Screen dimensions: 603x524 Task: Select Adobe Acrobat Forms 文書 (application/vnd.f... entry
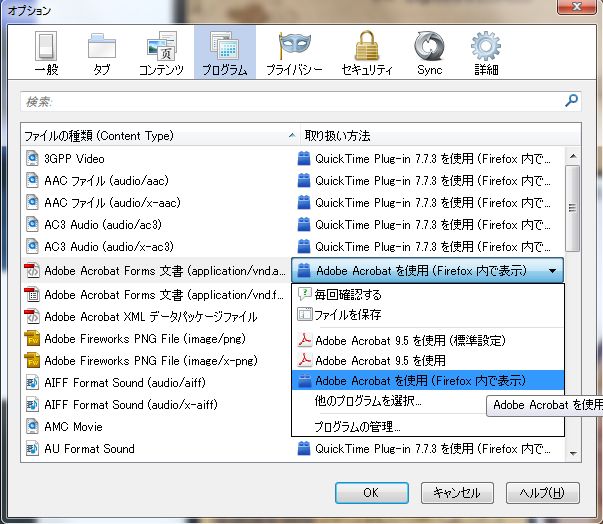point(164,295)
